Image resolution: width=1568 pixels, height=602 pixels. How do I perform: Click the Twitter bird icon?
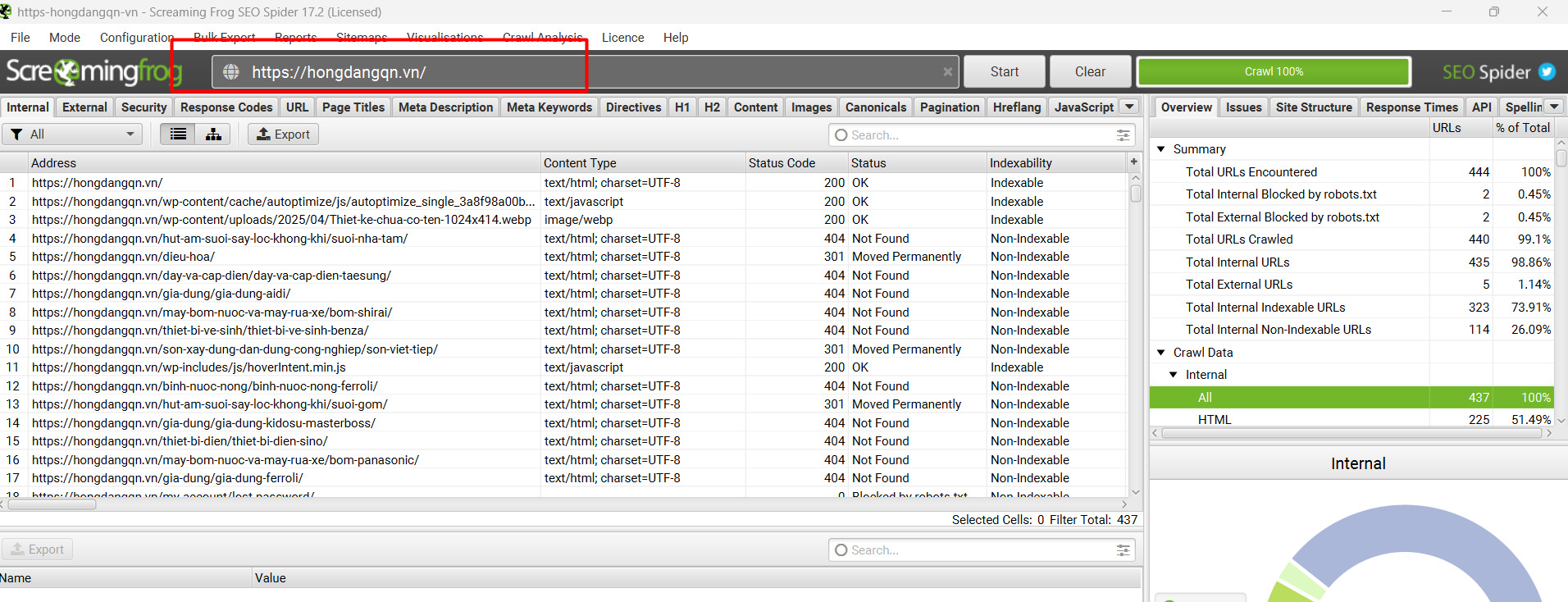click(x=1547, y=71)
